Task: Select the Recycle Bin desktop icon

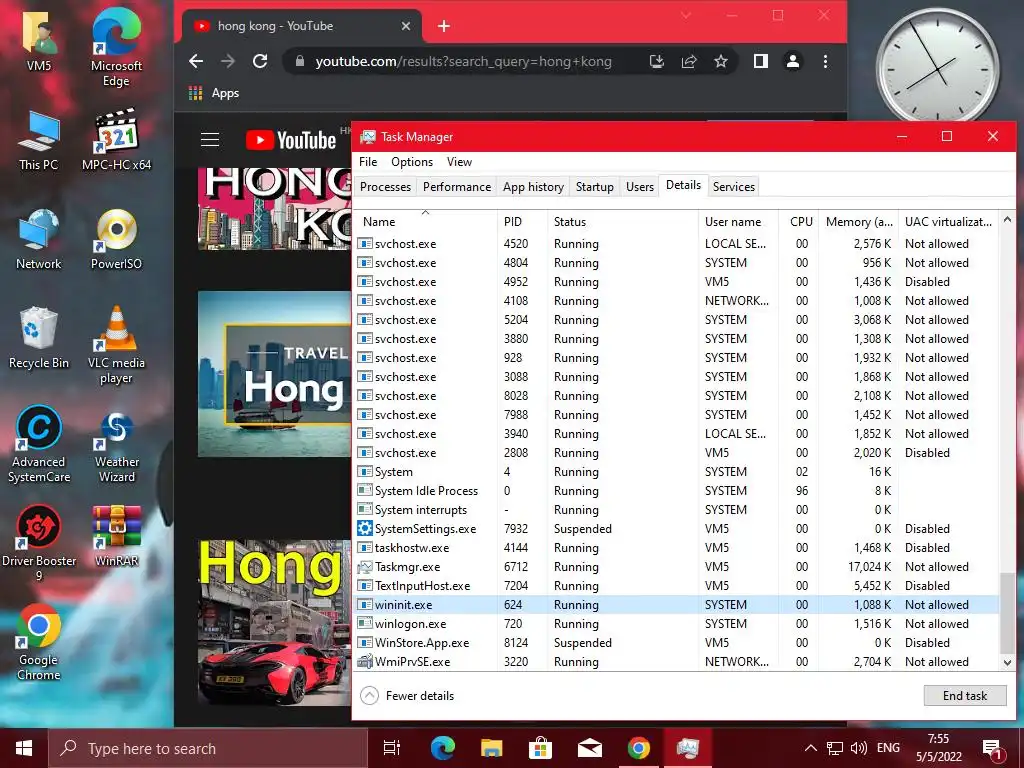Action: 39,338
